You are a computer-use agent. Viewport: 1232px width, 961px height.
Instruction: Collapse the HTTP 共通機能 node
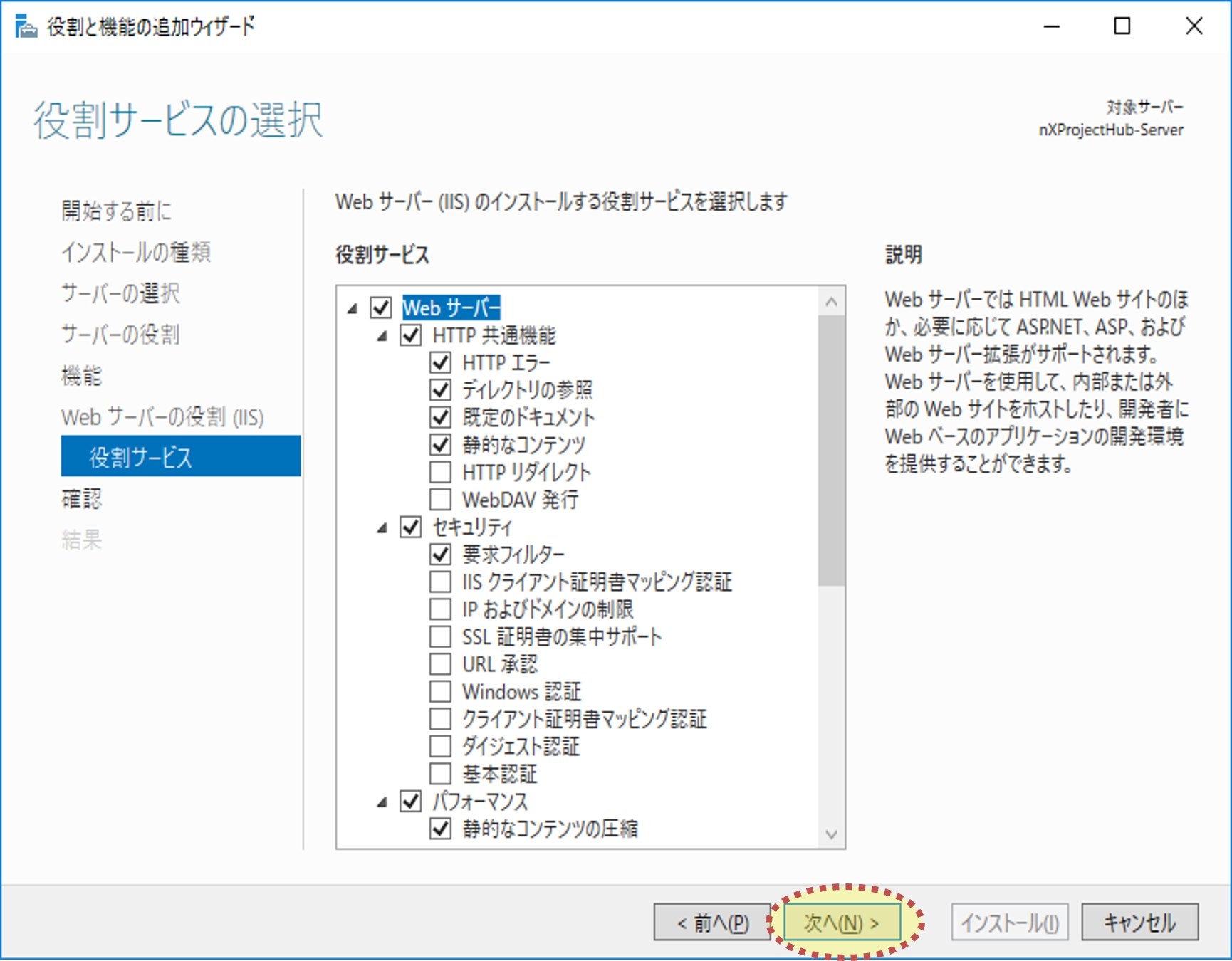click(382, 336)
